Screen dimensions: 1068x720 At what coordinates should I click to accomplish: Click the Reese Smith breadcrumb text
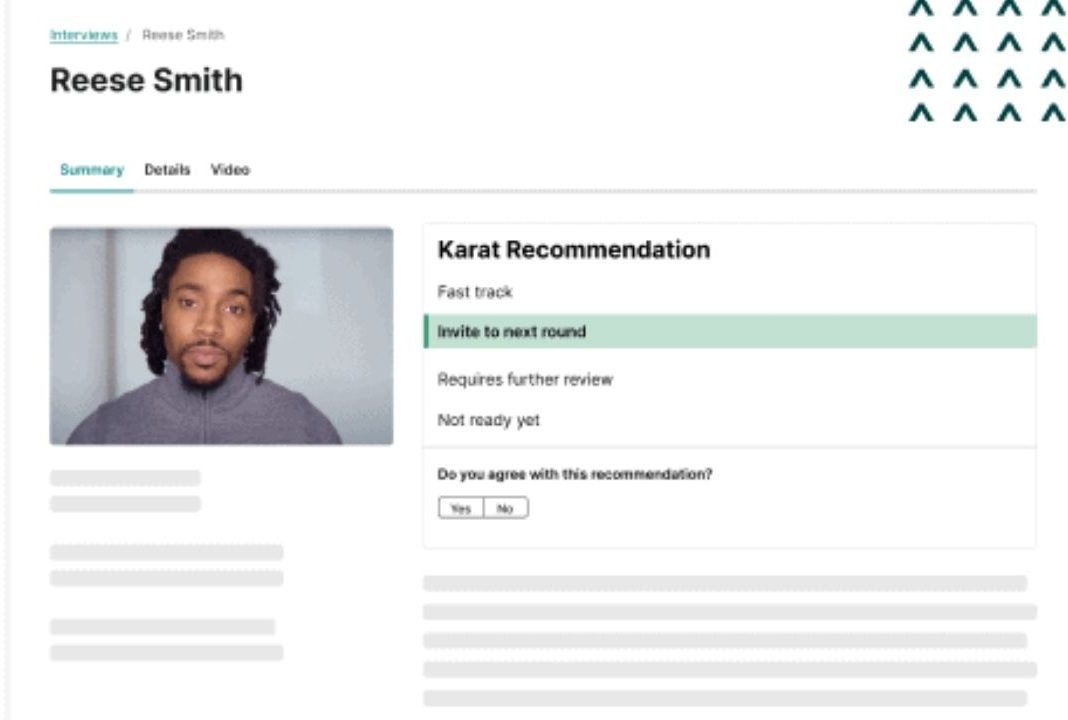(183, 35)
